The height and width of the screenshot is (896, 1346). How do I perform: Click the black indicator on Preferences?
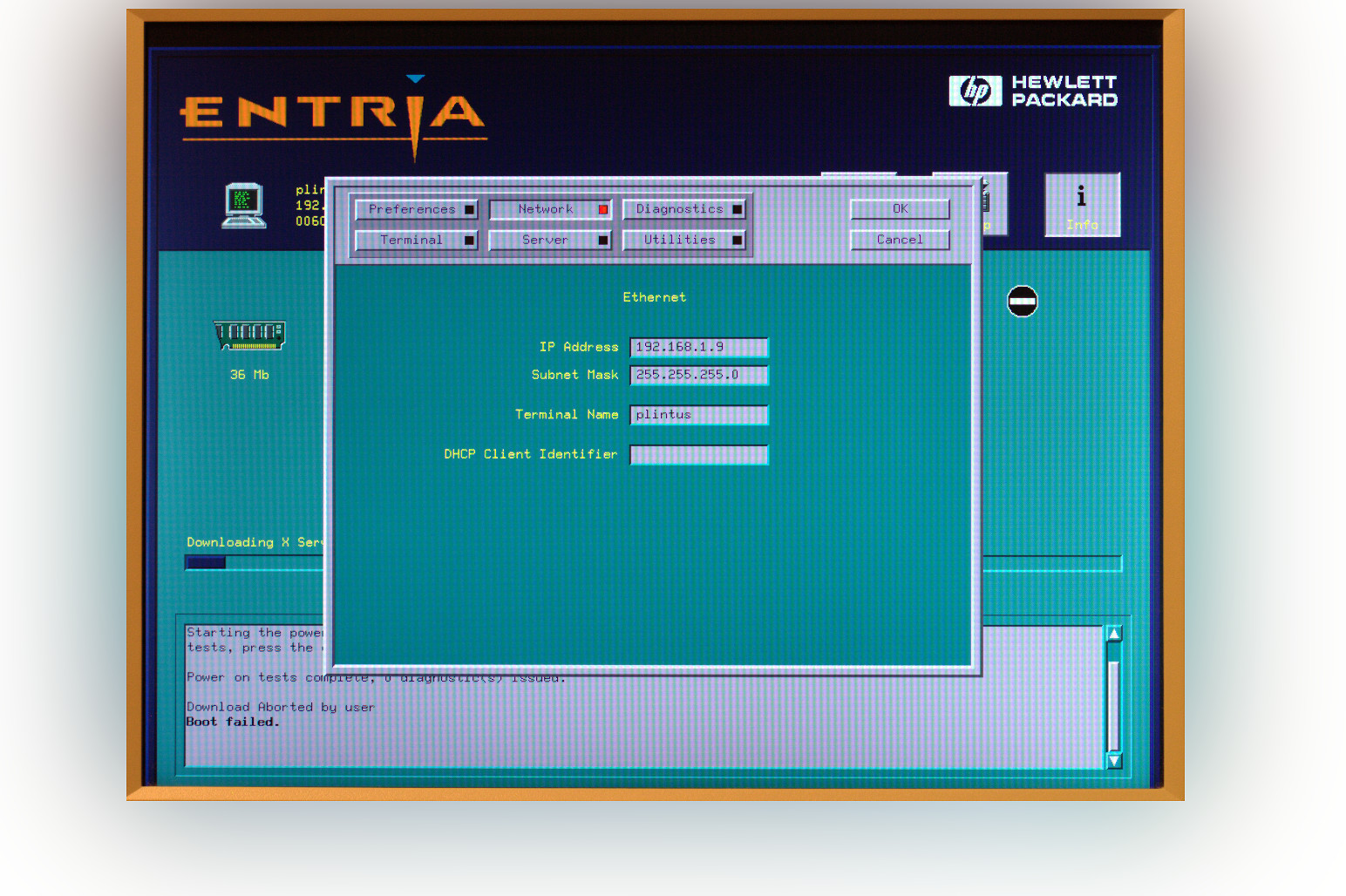[469, 209]
